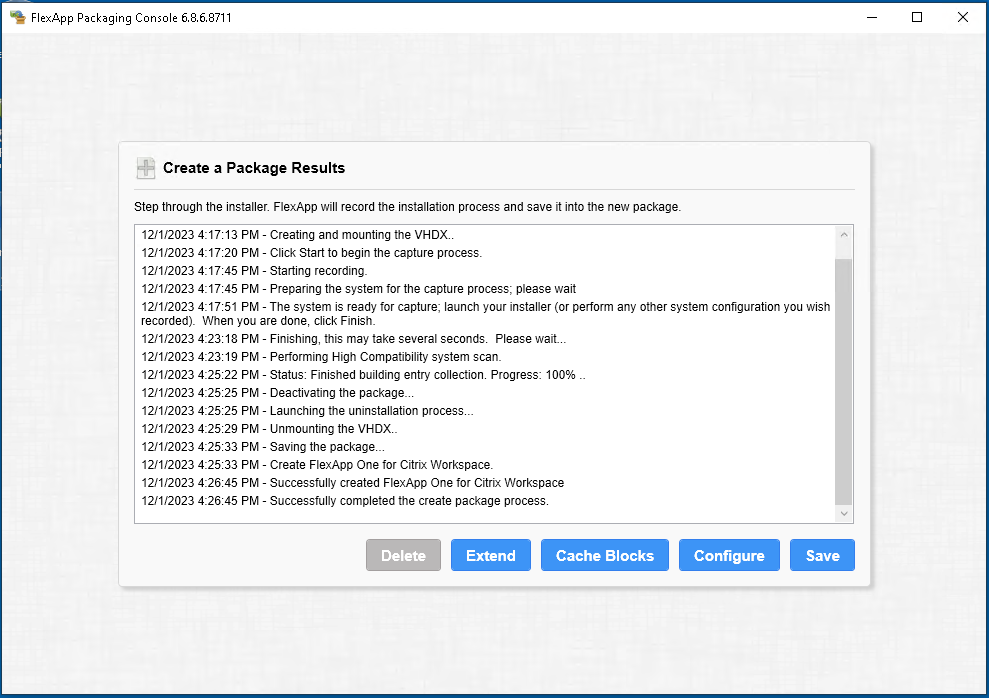Select the 'Deactivating the package...' log line
This screenshot has width=989, height=698.
pos(278,393)
